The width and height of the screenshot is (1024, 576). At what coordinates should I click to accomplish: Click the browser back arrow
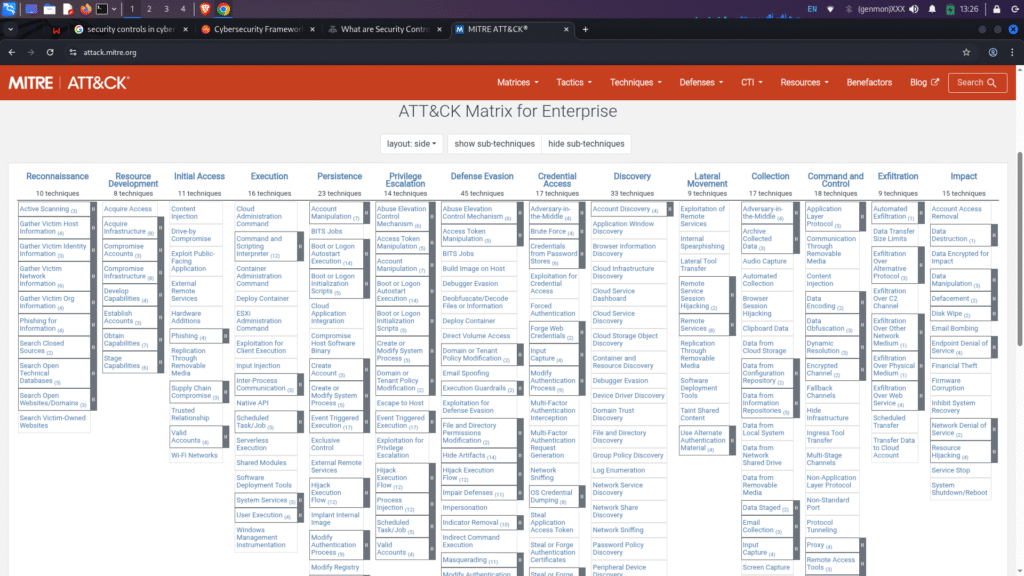12,52
